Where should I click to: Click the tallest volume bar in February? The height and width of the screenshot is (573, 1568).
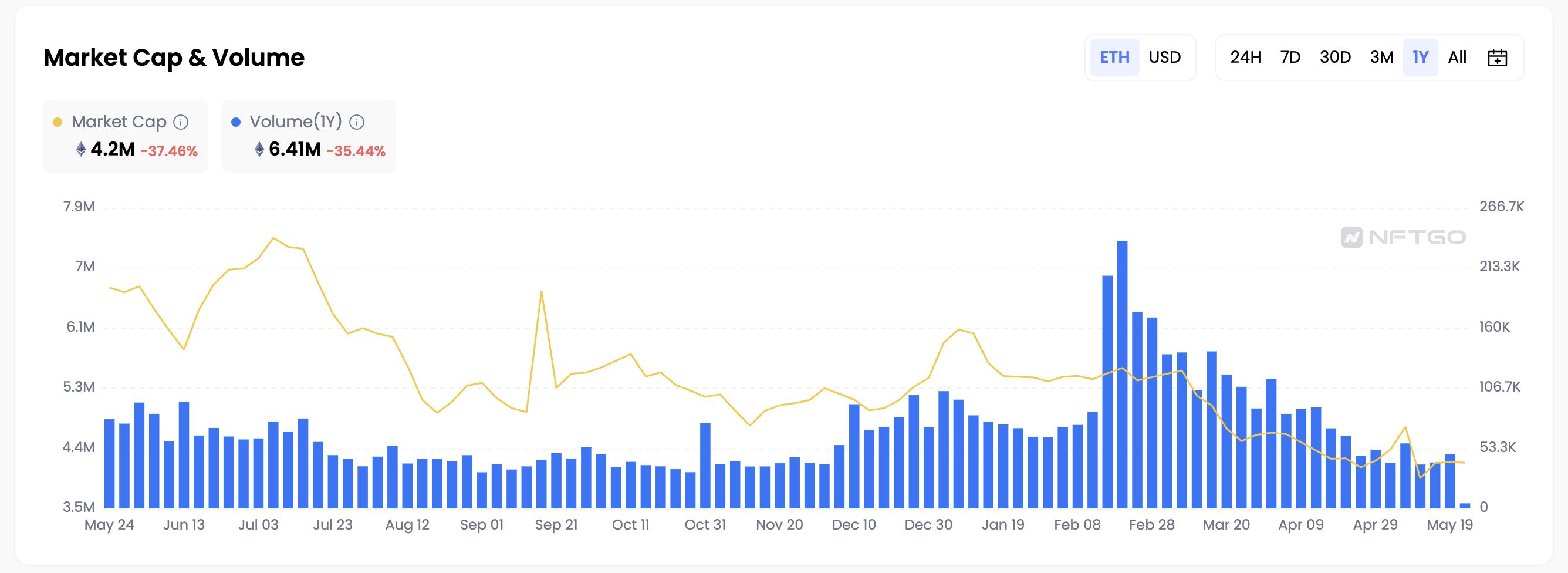coord(1122,375)
